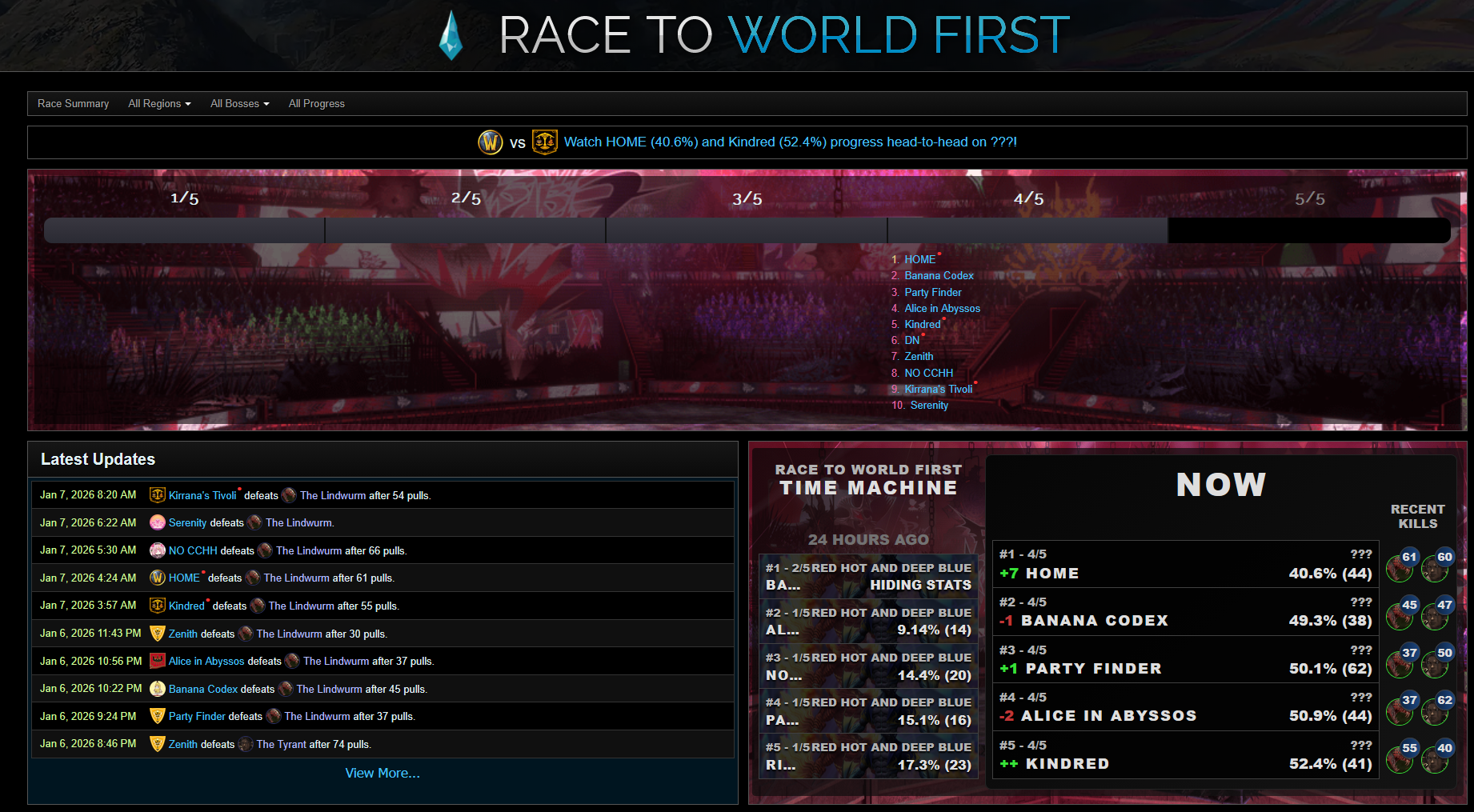Click the KINDRED row in NOW standings
Image resolution: width=1474 pixels, height=812 pixels.
(x=1185, y=755)
